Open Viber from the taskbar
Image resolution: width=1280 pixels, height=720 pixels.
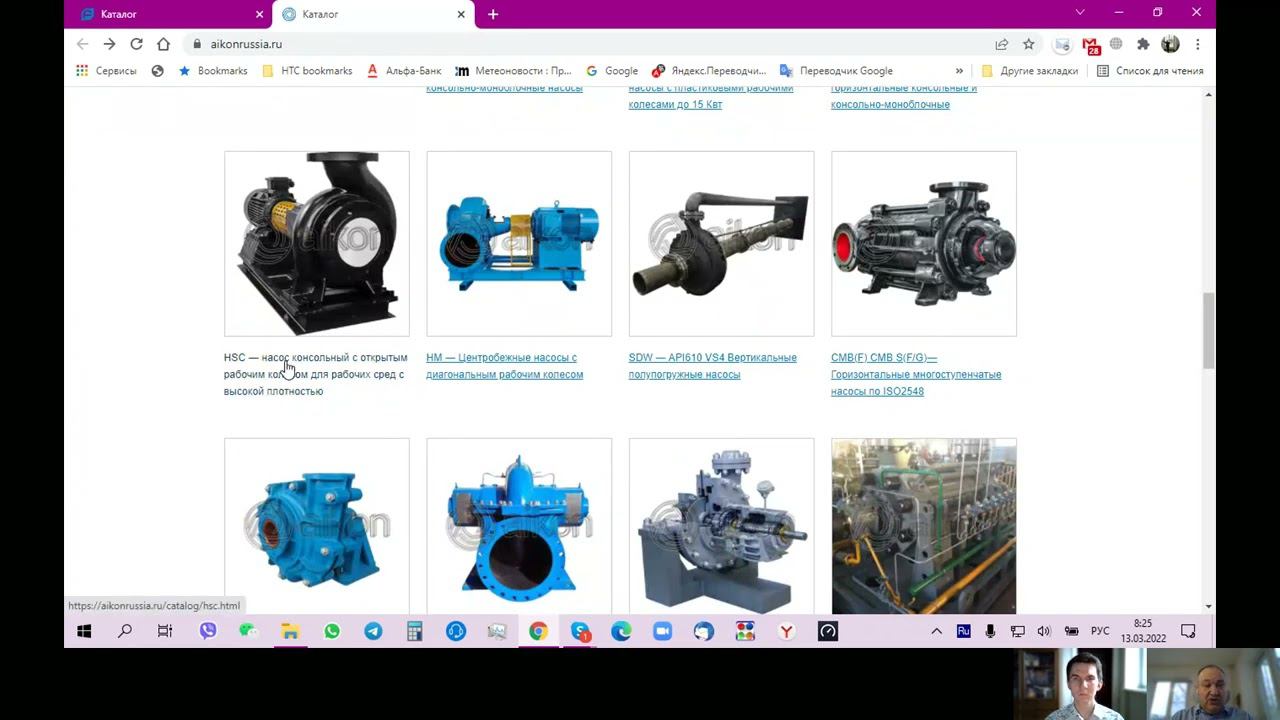[x=208, y=631]
